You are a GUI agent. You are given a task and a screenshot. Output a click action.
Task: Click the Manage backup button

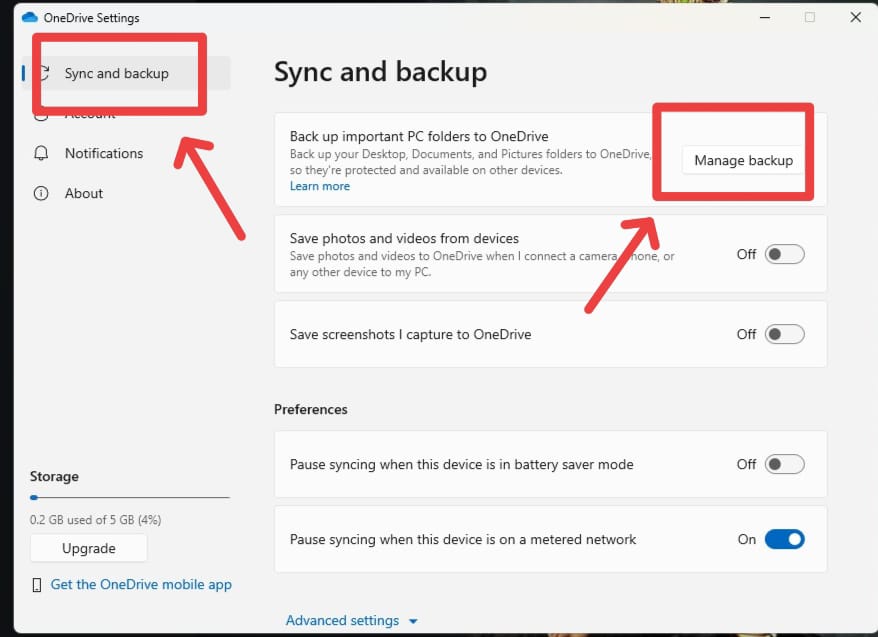tap(743, 160)
